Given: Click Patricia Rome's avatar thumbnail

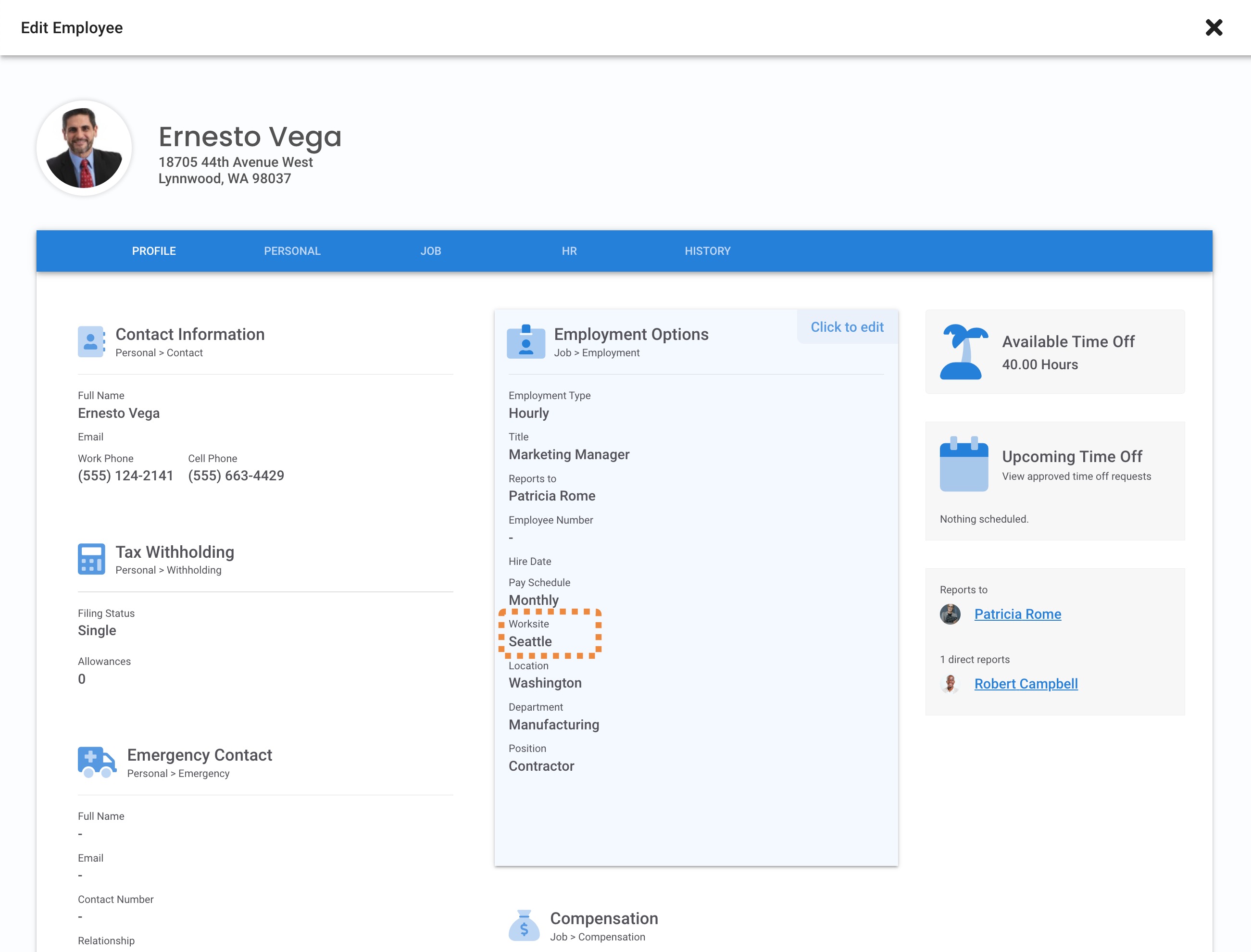Looking at the screenshot, I should (x=950, y=614).
